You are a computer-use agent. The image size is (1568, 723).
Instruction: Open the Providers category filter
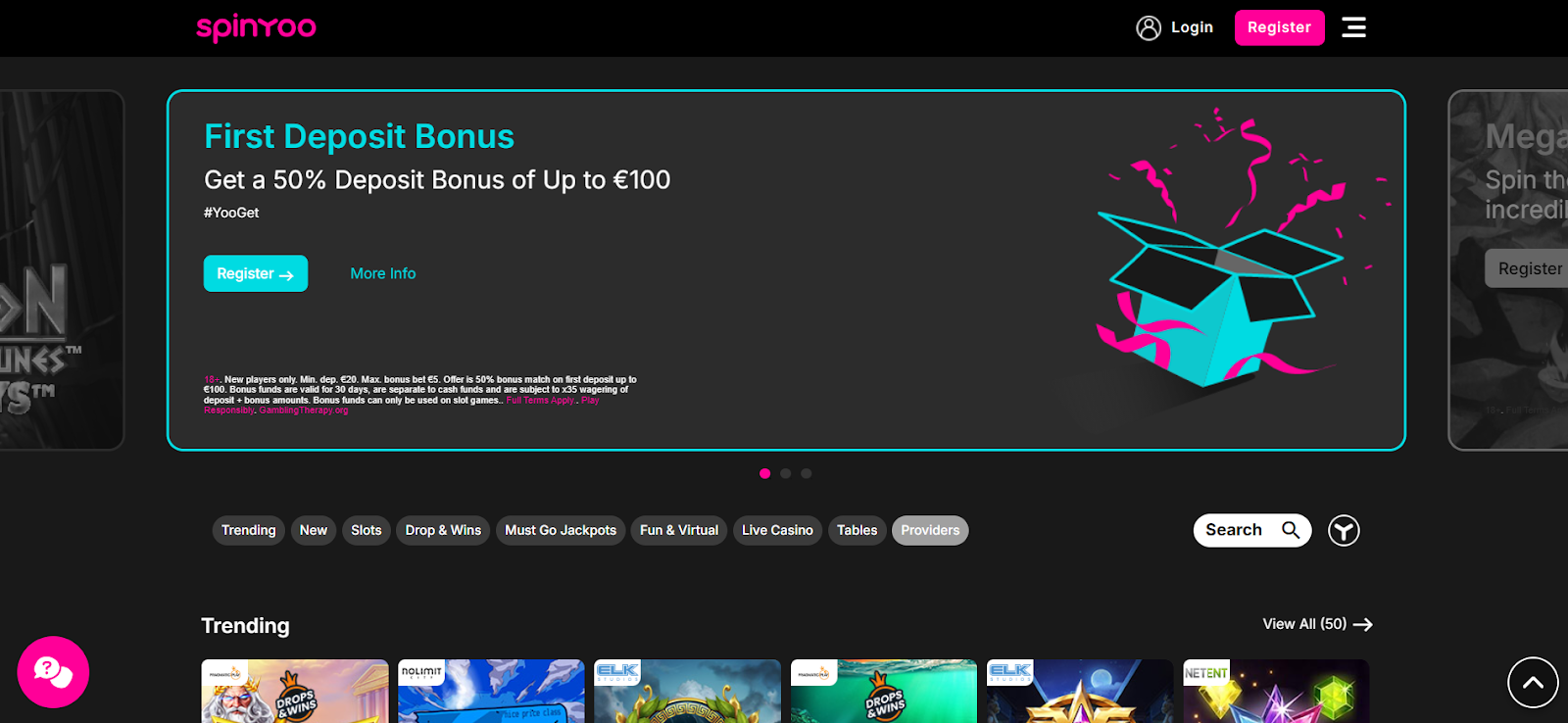930,530
